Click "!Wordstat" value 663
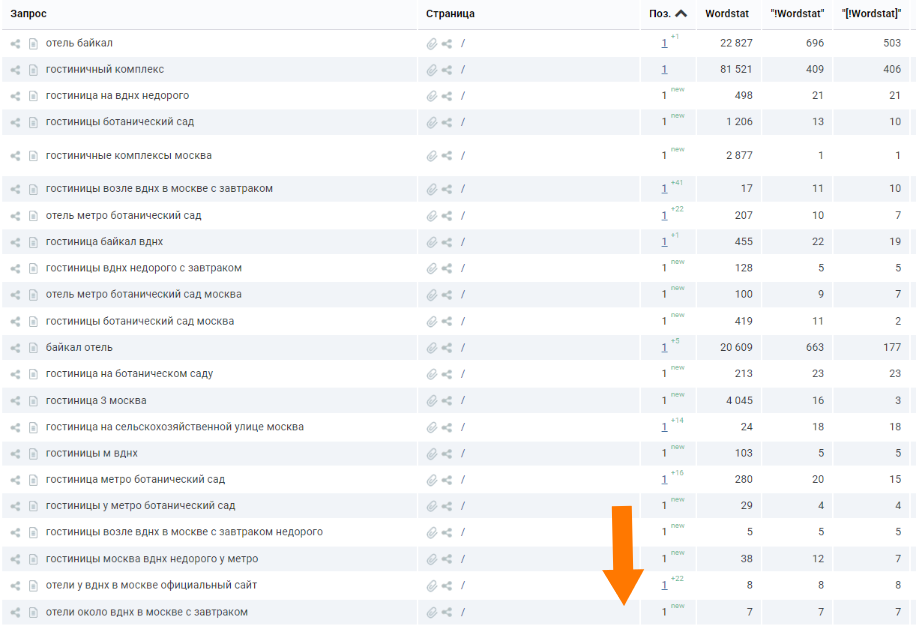 (814, 347)
